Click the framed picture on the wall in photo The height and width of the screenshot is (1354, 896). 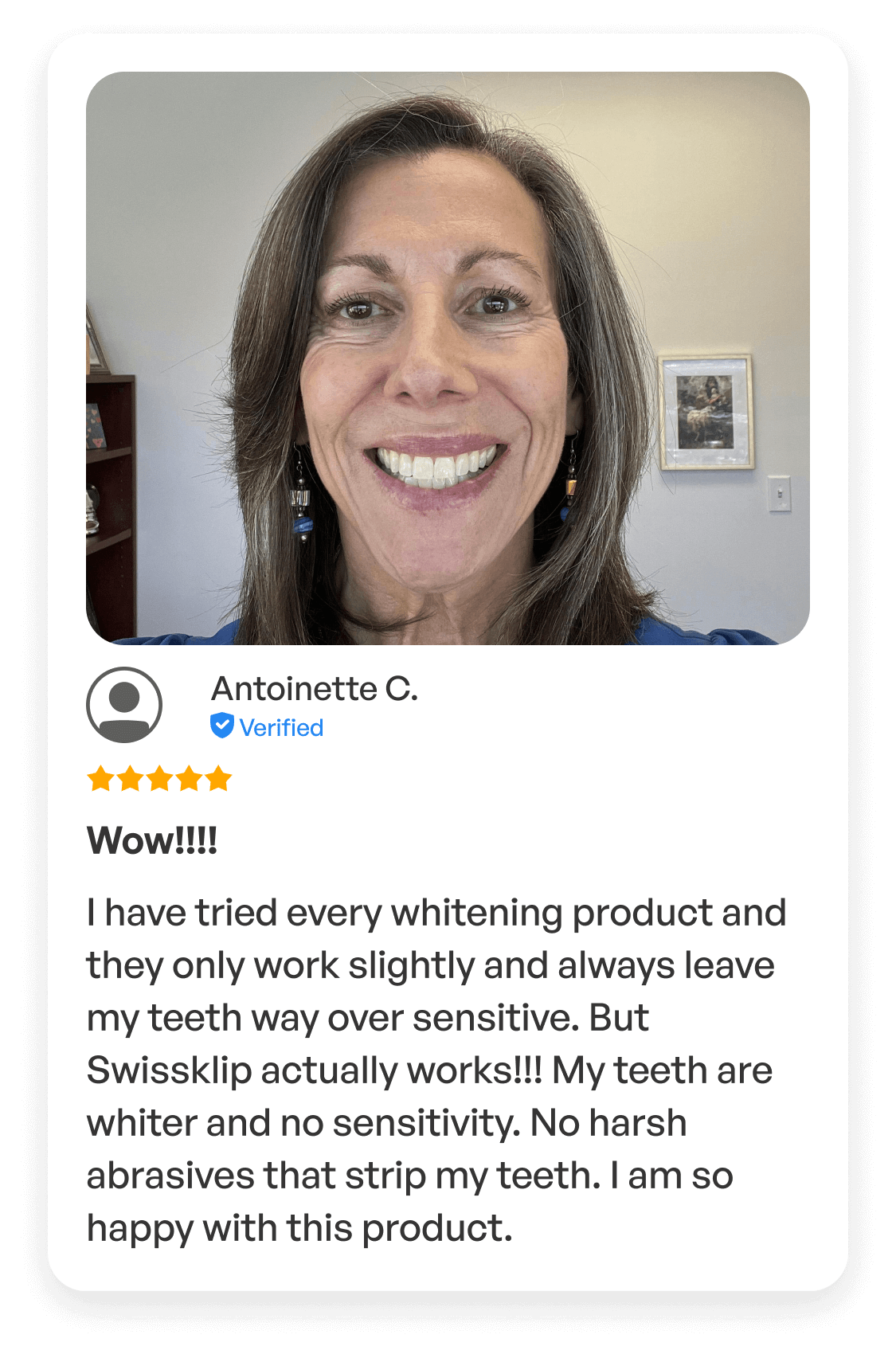(x=706, y=412)
